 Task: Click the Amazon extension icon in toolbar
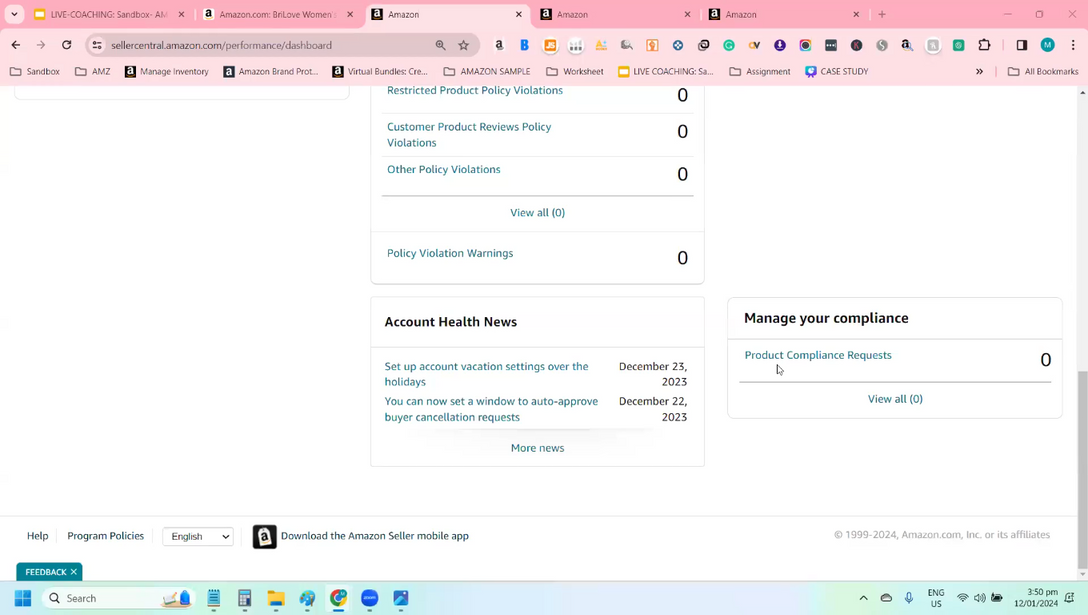pos(499,45)
